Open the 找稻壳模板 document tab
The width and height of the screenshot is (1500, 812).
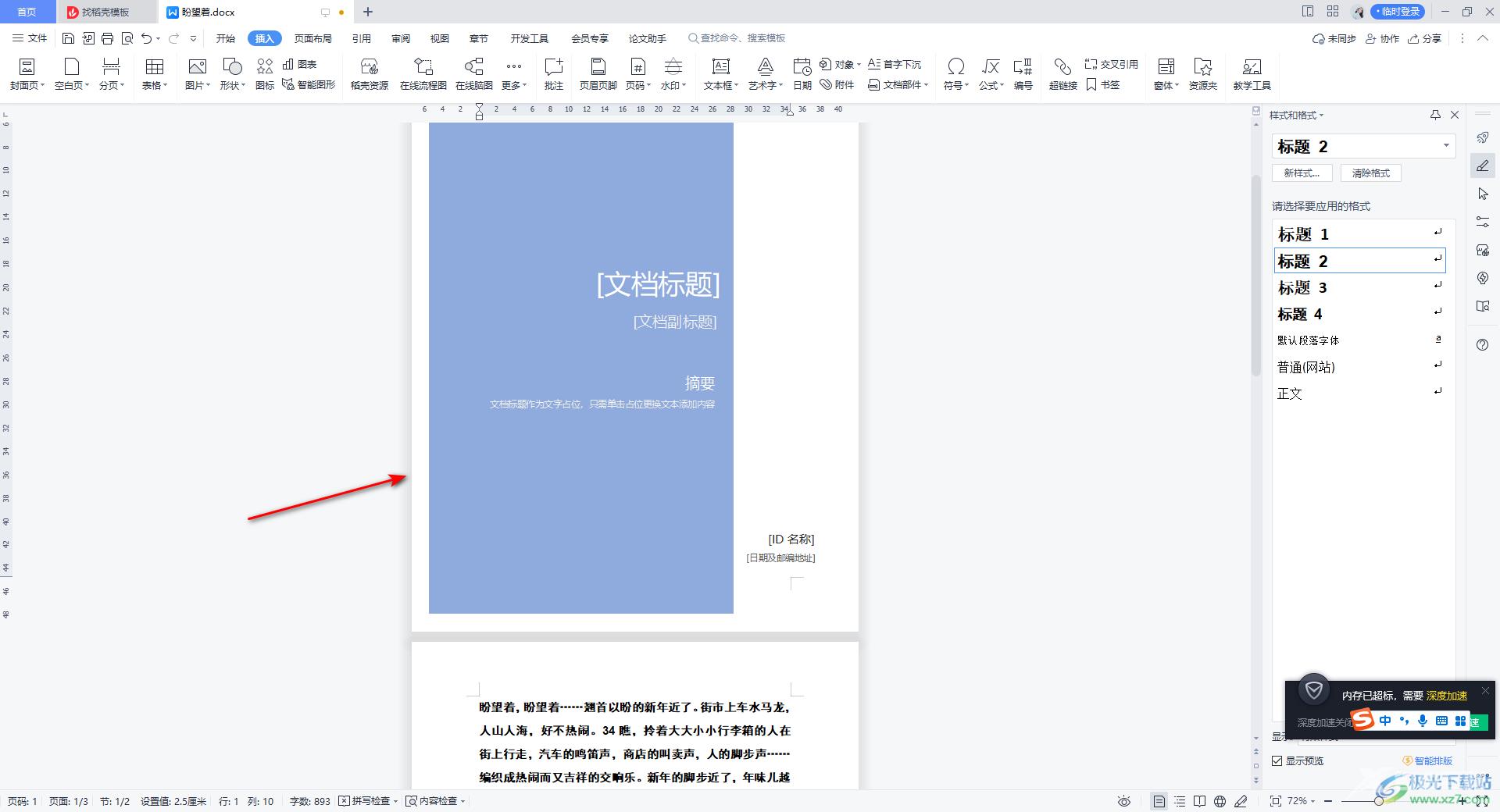(105, 12)
